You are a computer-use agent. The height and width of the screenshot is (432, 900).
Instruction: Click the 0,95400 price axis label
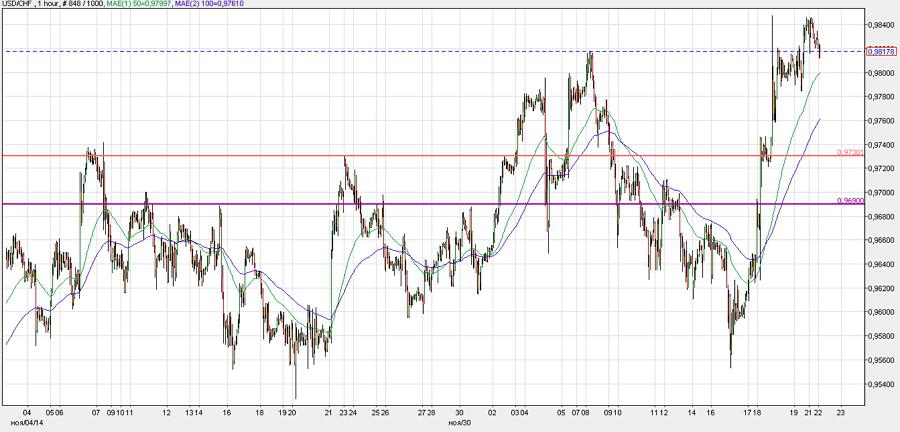tap(881, 384)
